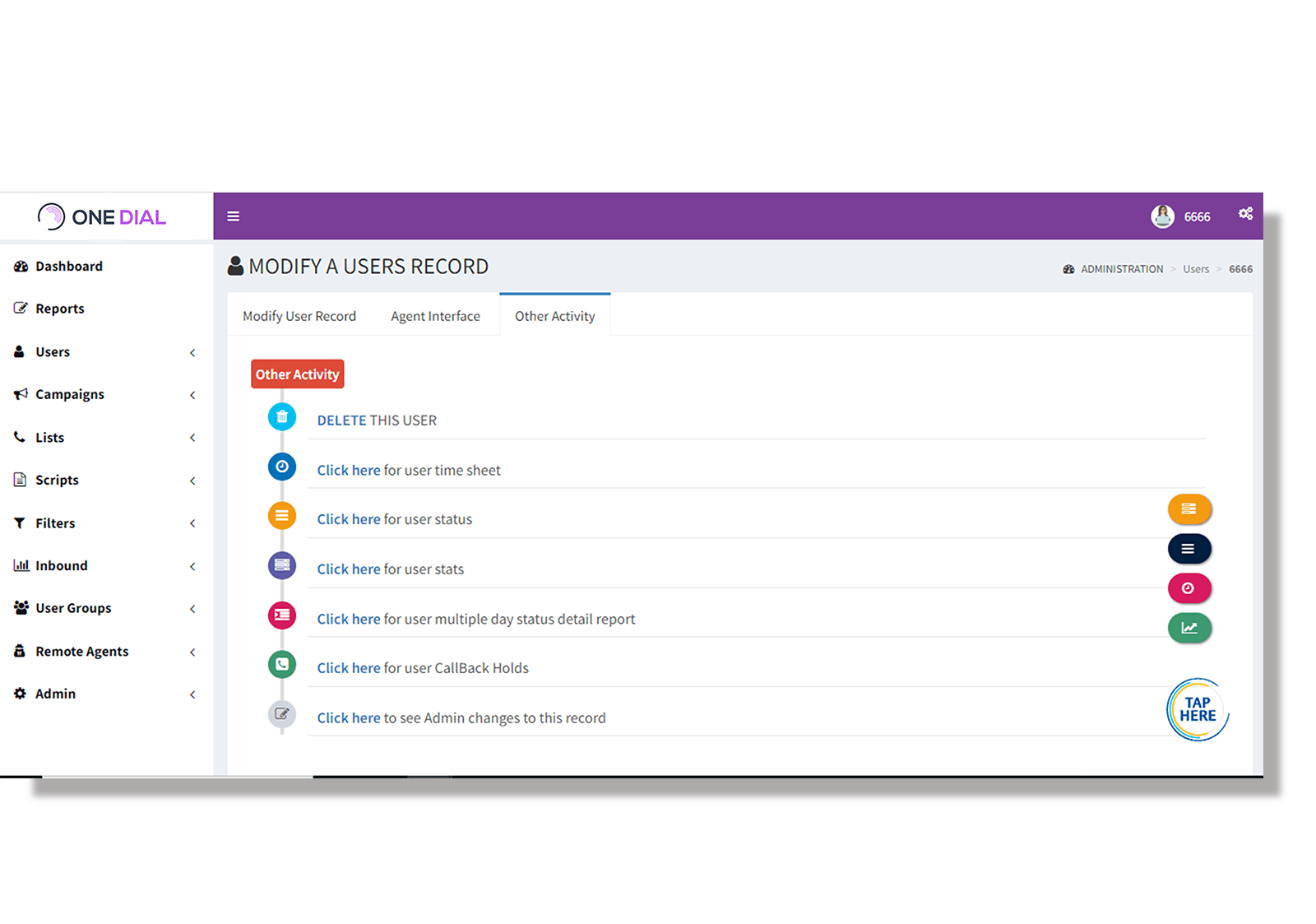The image size is (1316, 924).
Task: Click the orange user status icon
Action: (282, 516)
